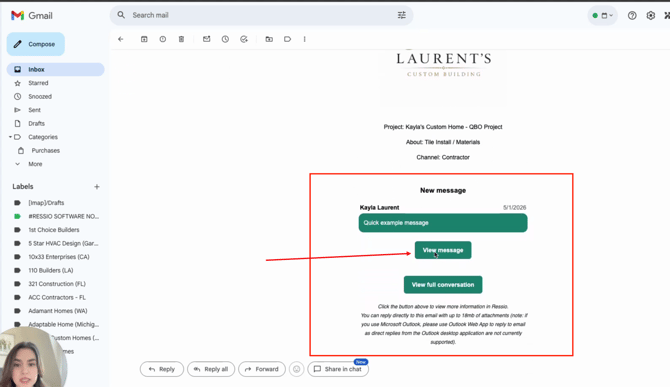This screenshot has width=670, height=387.
Task: Create a new label with plus icon
Action: click(97, 187)
